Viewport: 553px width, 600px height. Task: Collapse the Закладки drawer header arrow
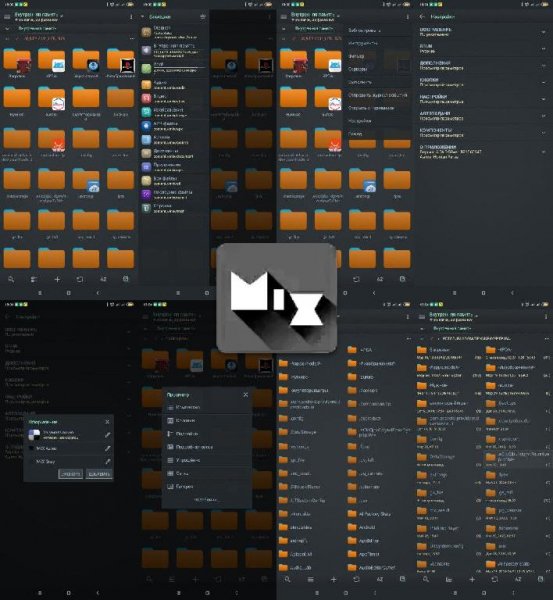(x=143, y=17)
